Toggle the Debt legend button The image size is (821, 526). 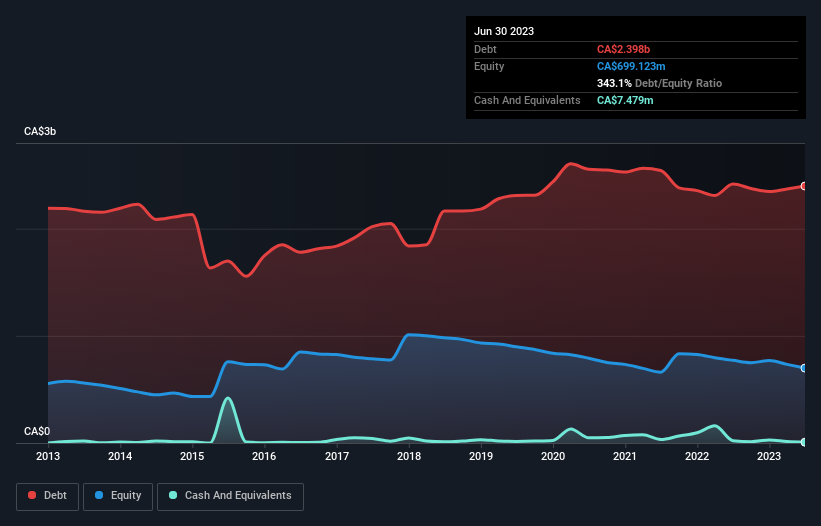(47, 496)
